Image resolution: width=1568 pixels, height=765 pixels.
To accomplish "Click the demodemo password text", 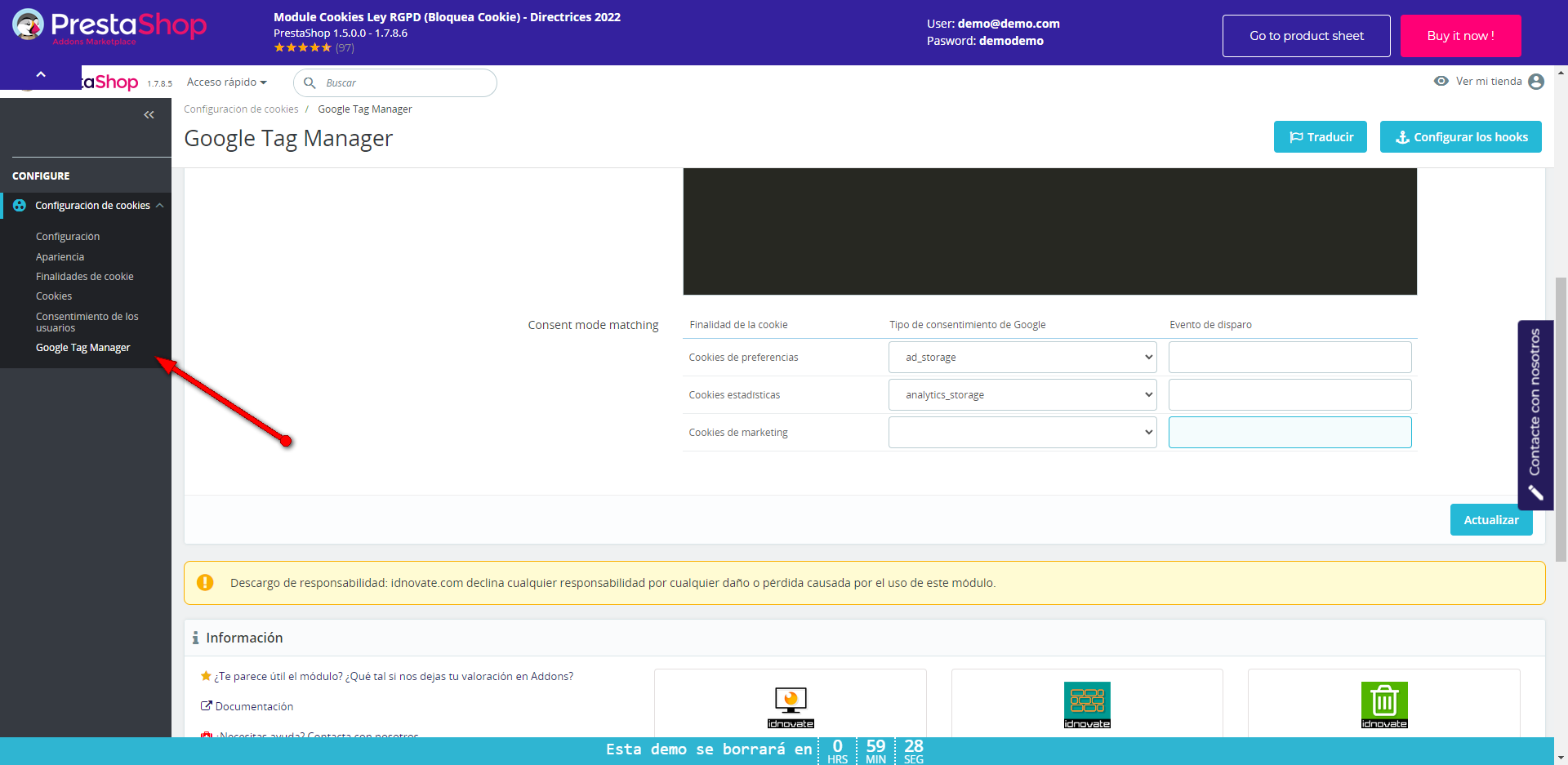I will [x=1011, y=41].
